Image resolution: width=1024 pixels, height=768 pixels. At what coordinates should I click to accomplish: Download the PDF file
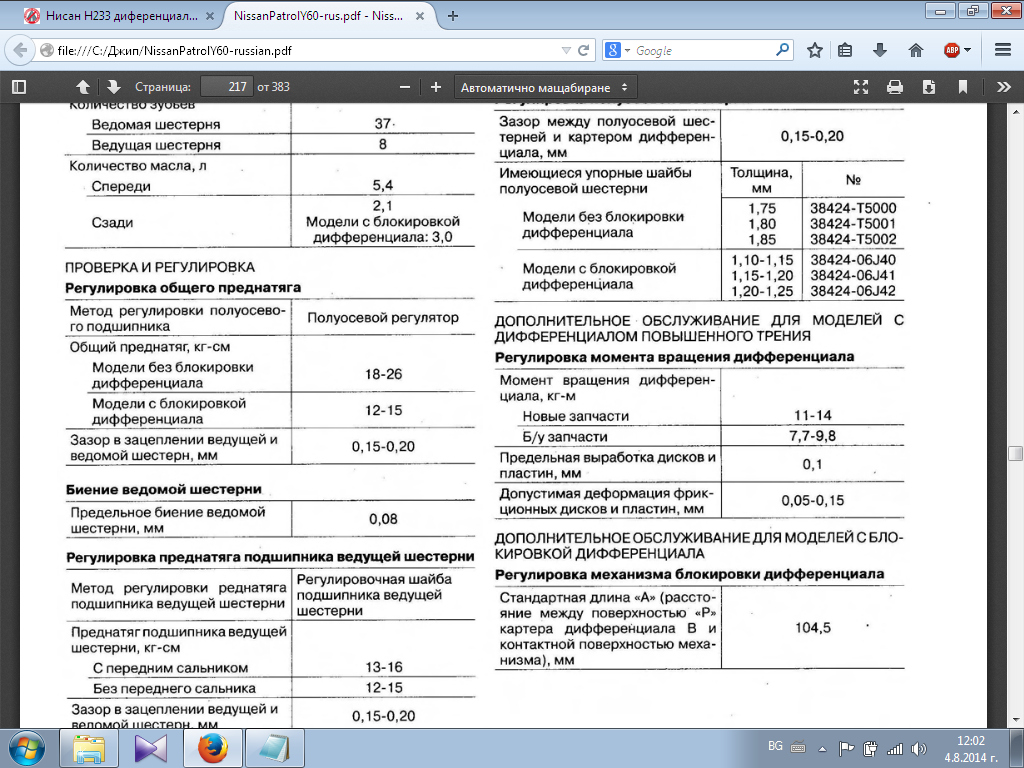click(x=929, y=87)
